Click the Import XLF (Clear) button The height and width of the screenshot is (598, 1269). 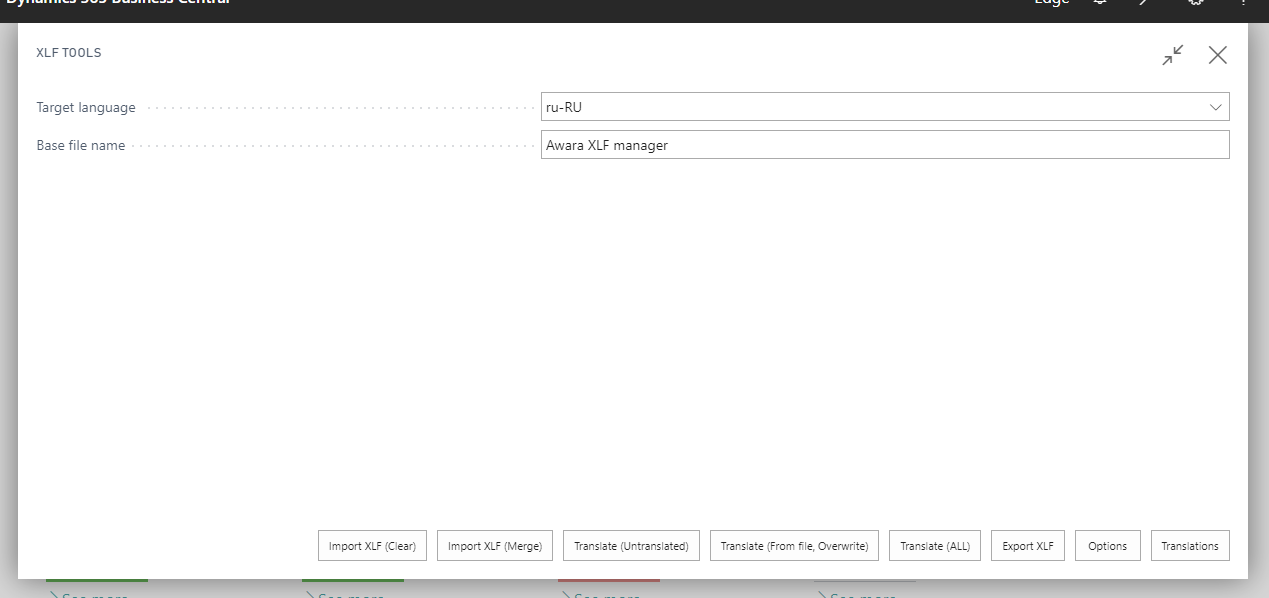[373, 546]
